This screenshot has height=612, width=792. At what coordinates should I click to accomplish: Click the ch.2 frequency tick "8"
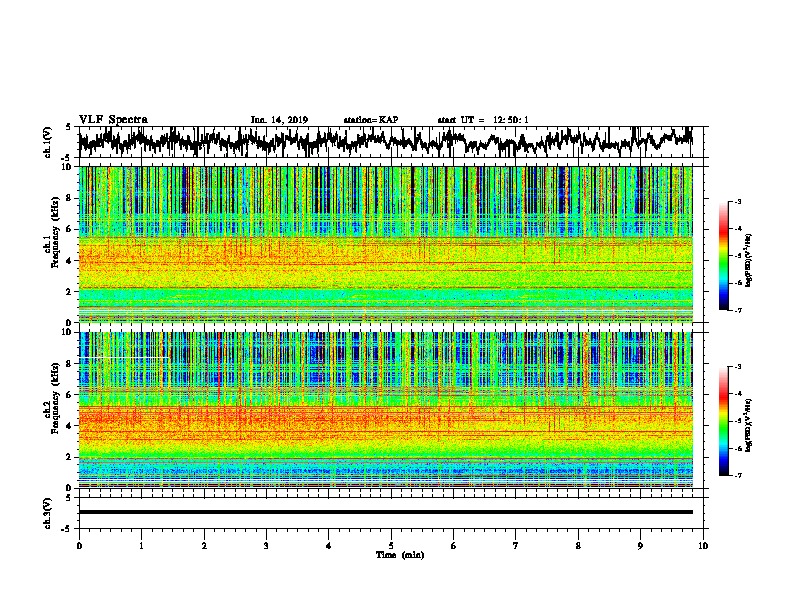(x=70, y=364)
